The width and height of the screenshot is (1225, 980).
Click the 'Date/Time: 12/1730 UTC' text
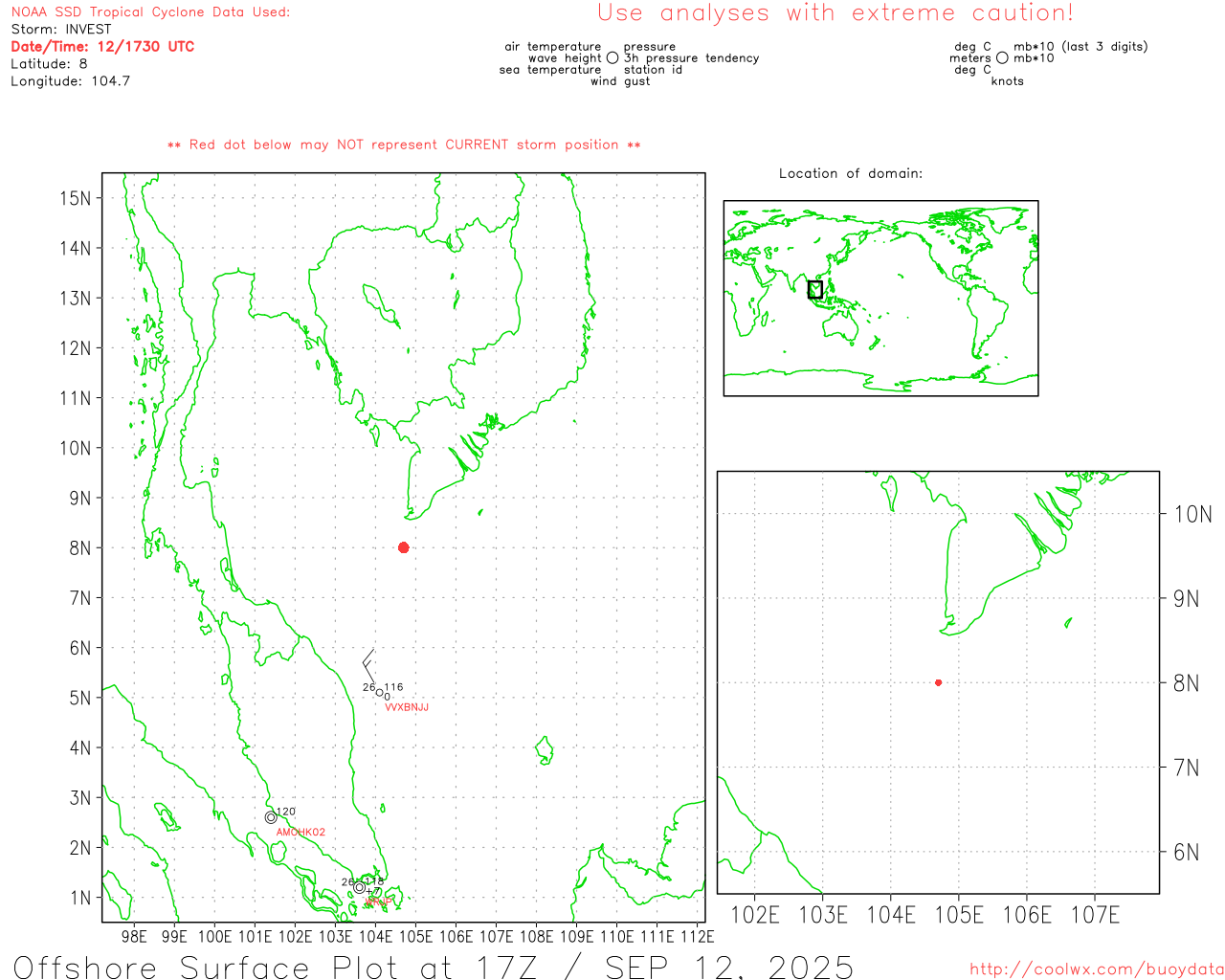click(x=102, y=47)
